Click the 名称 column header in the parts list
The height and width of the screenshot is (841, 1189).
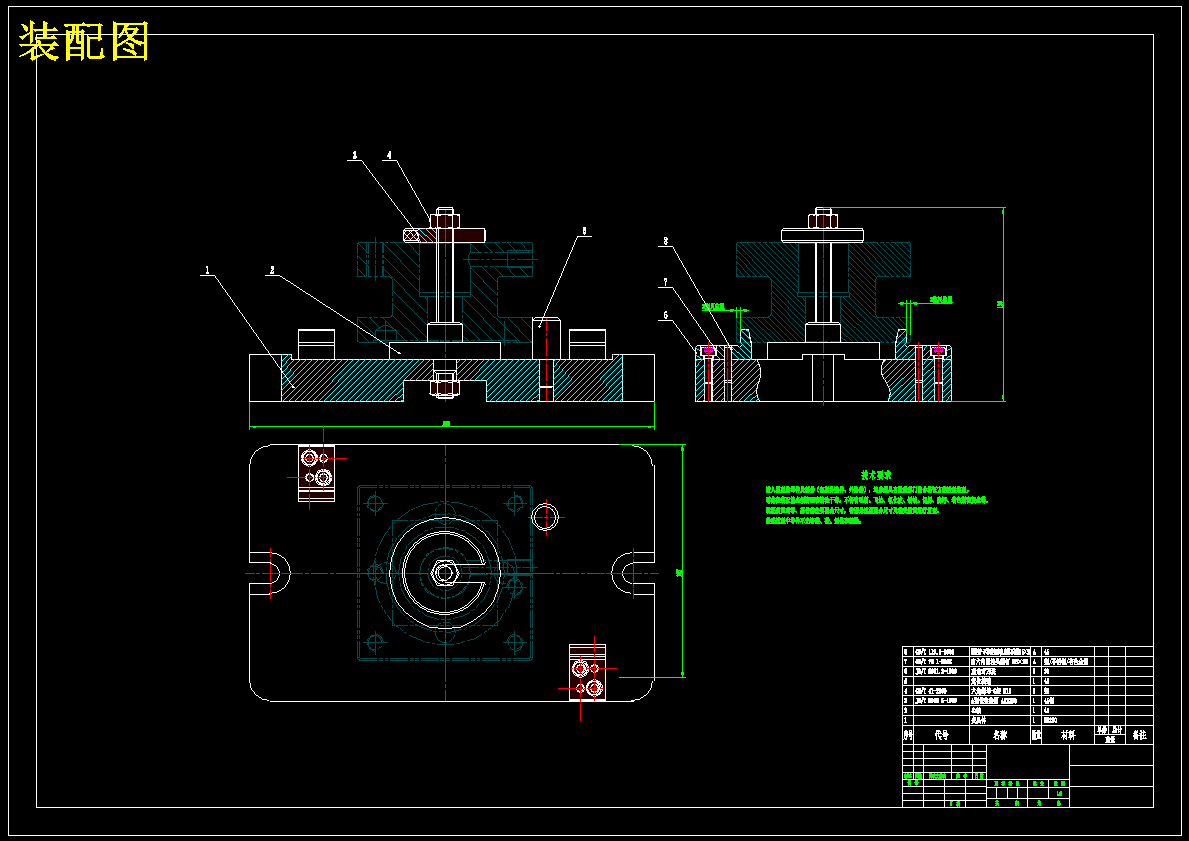1000,735
